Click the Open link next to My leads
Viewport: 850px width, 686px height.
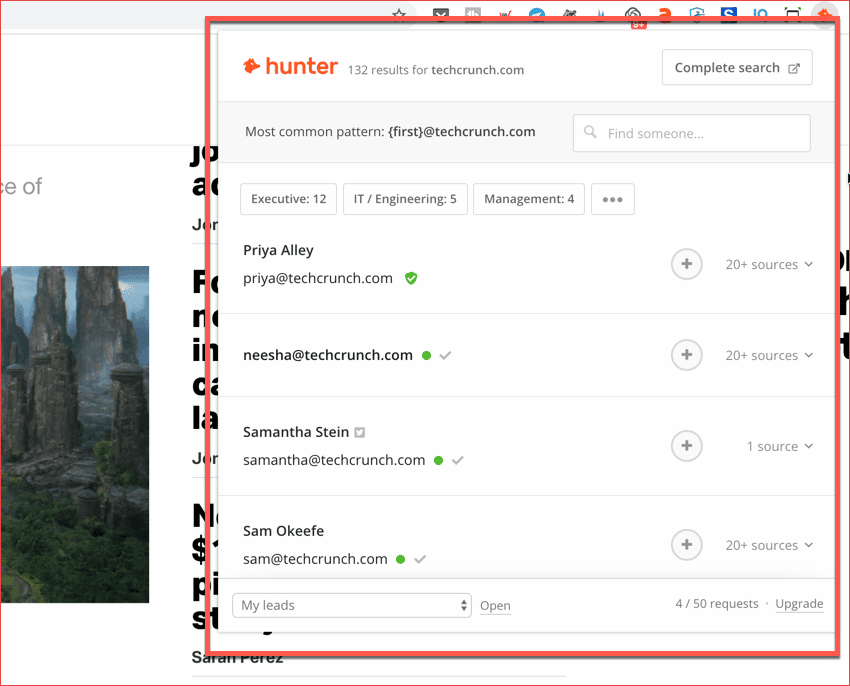(495, 605)
